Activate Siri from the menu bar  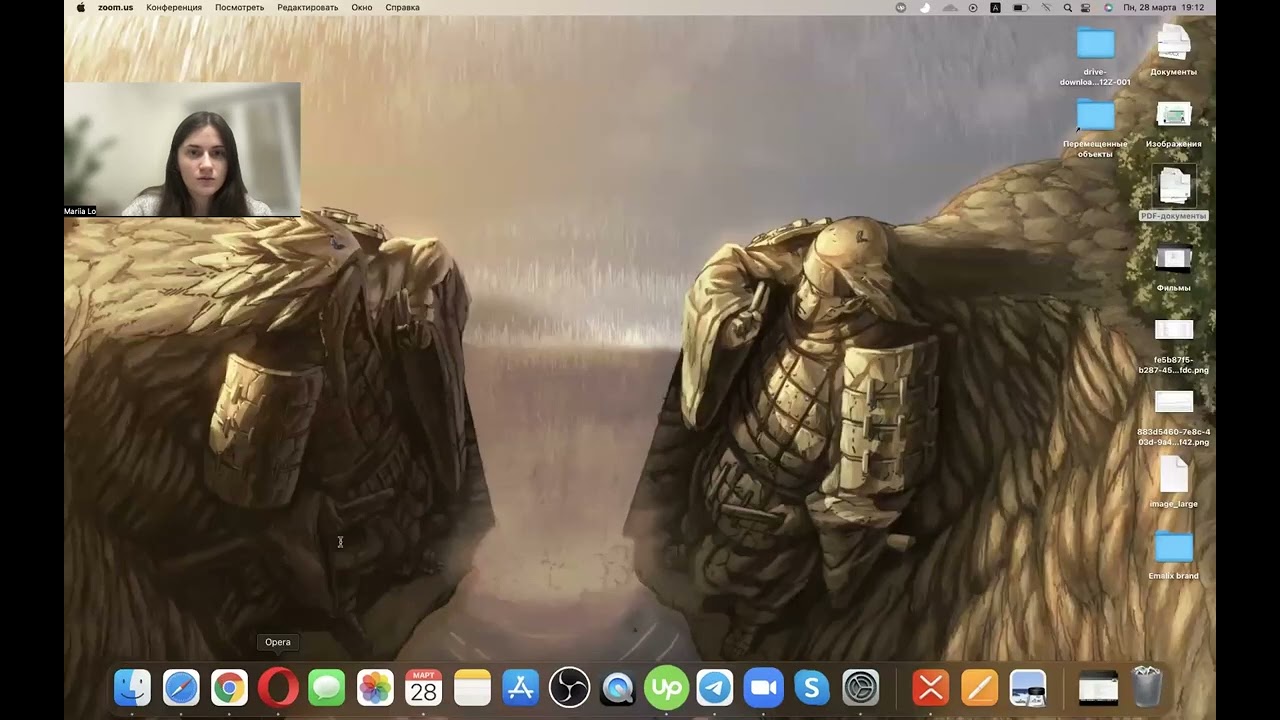click(1108, 7)
